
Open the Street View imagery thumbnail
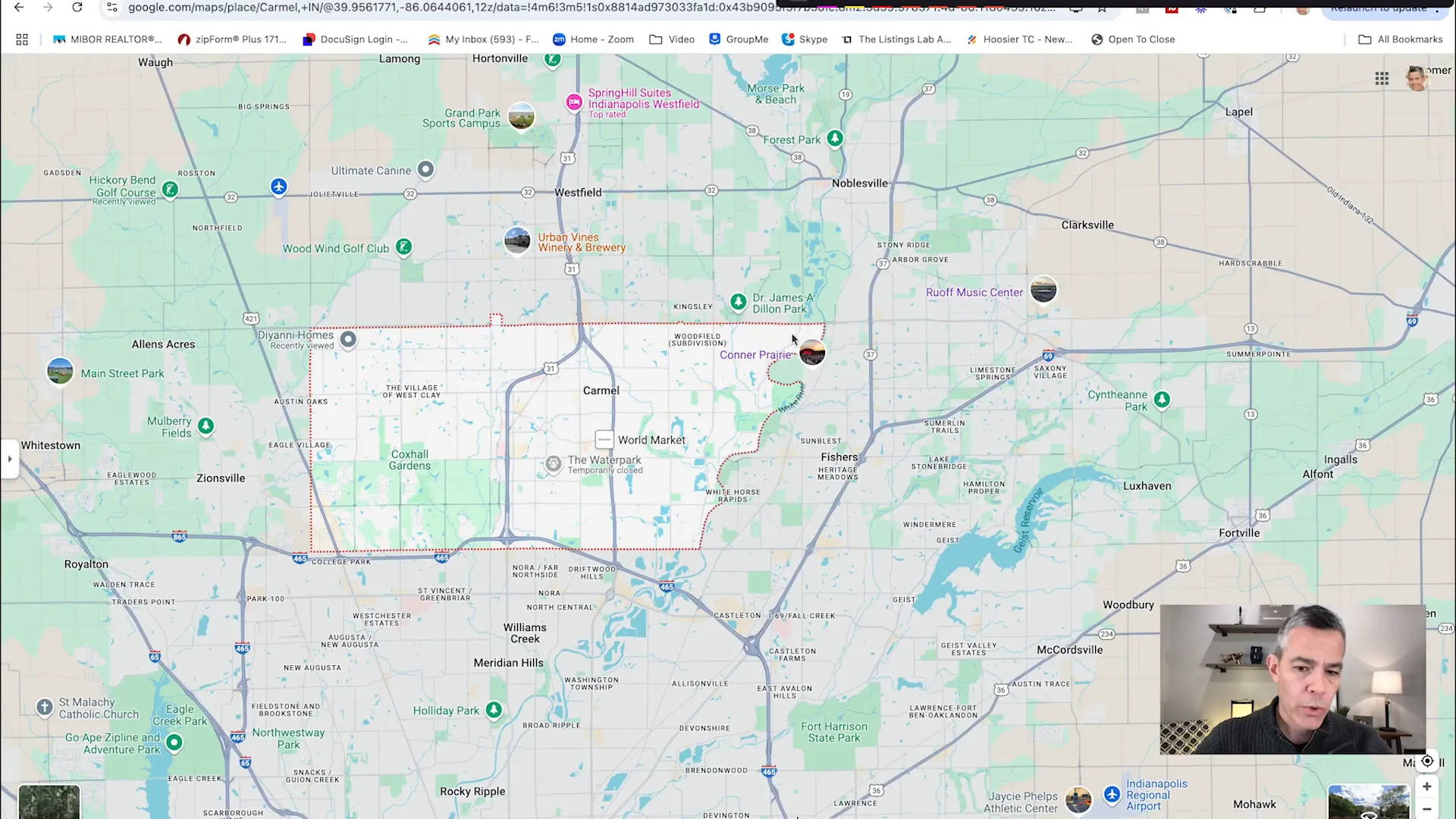pos(1369,802)
